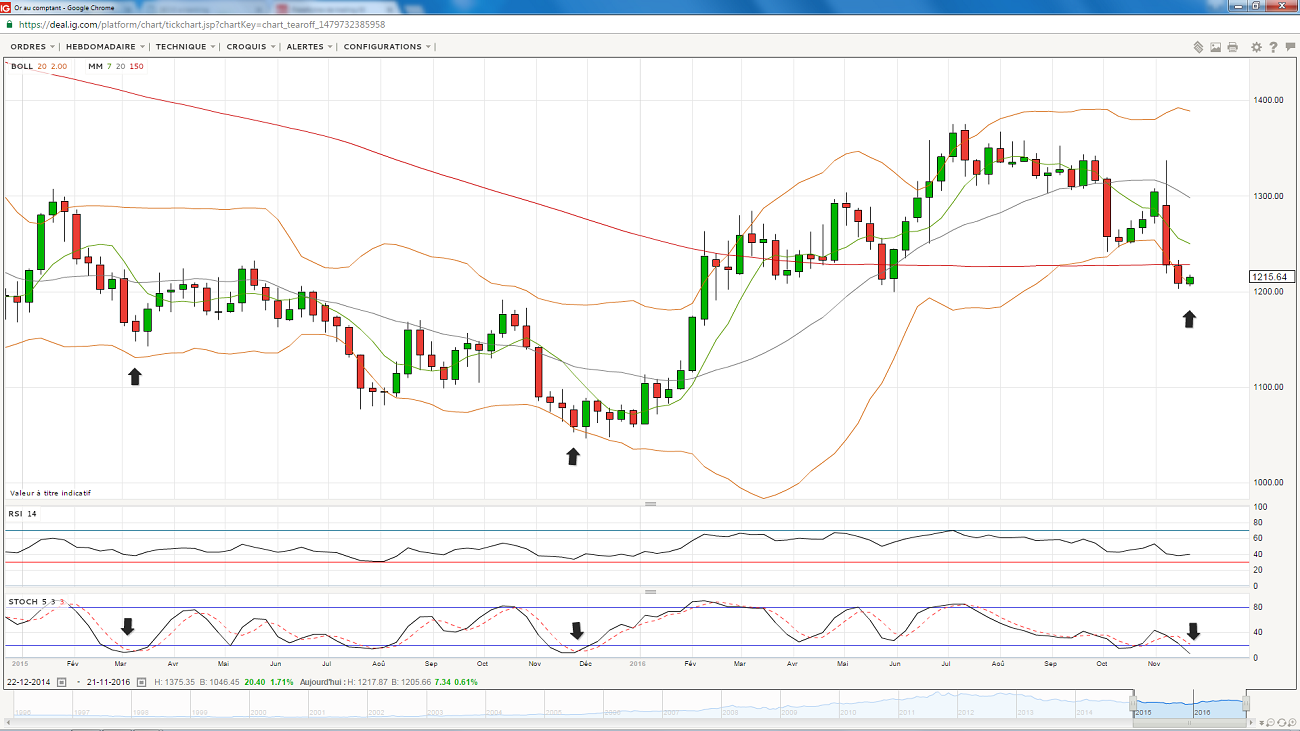
Task: Open the TECHNIQUE indicators dropdown
Action: point(186,47)
